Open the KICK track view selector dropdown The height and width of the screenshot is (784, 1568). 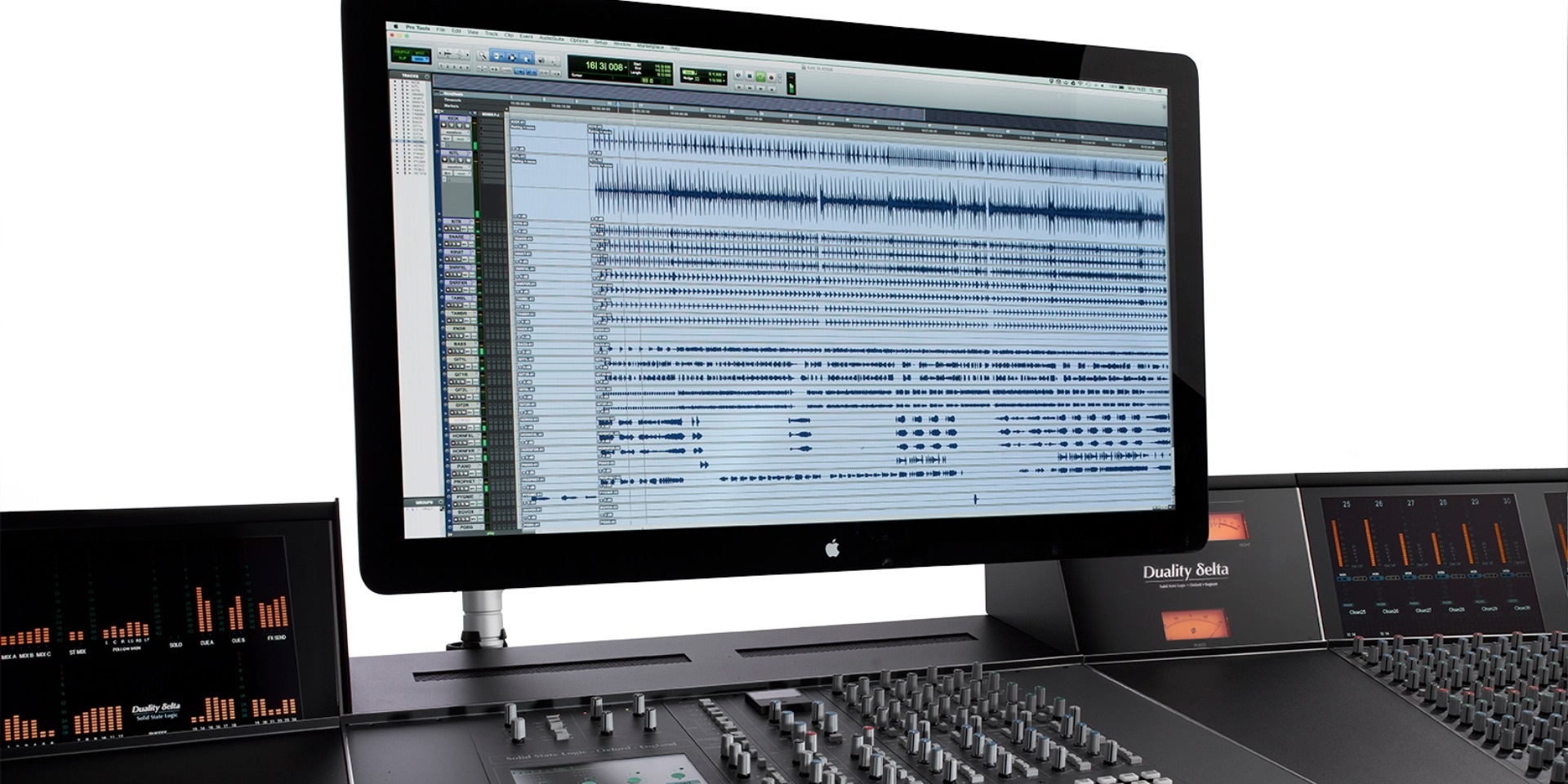(x=454, y=132)
